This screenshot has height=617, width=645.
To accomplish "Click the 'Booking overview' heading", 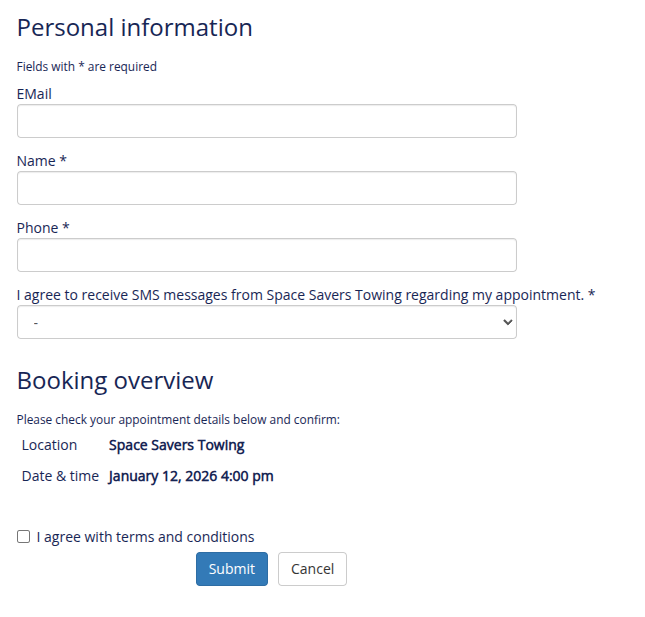I will 115,380.
